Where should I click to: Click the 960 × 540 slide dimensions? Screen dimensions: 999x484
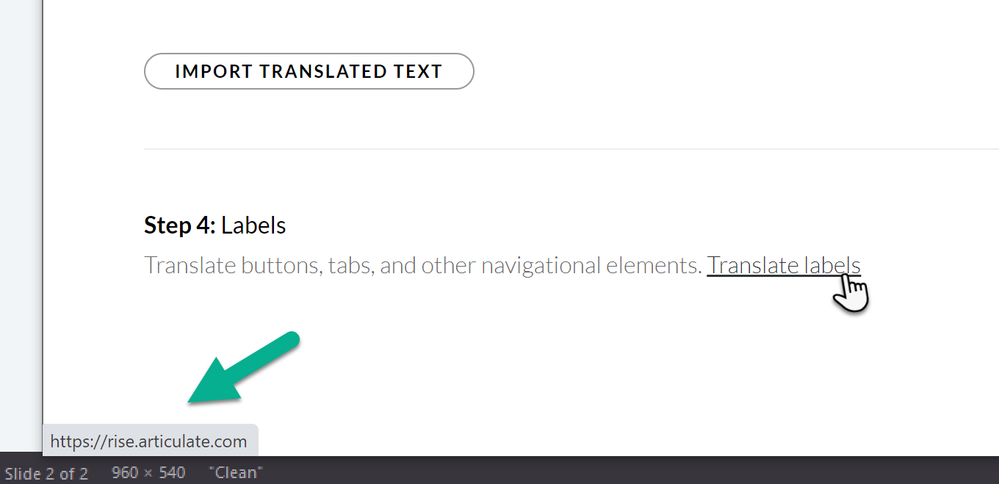[x=147, y=472]
